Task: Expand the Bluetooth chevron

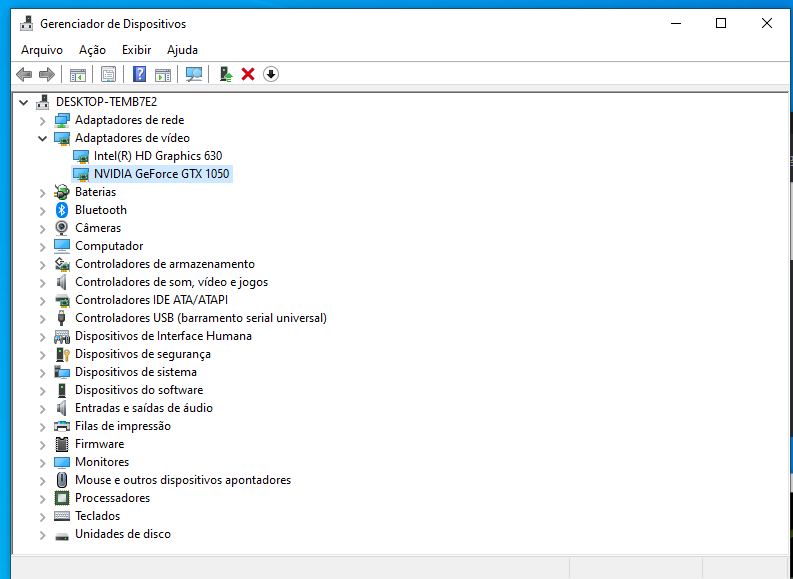Action: (42, 210)
